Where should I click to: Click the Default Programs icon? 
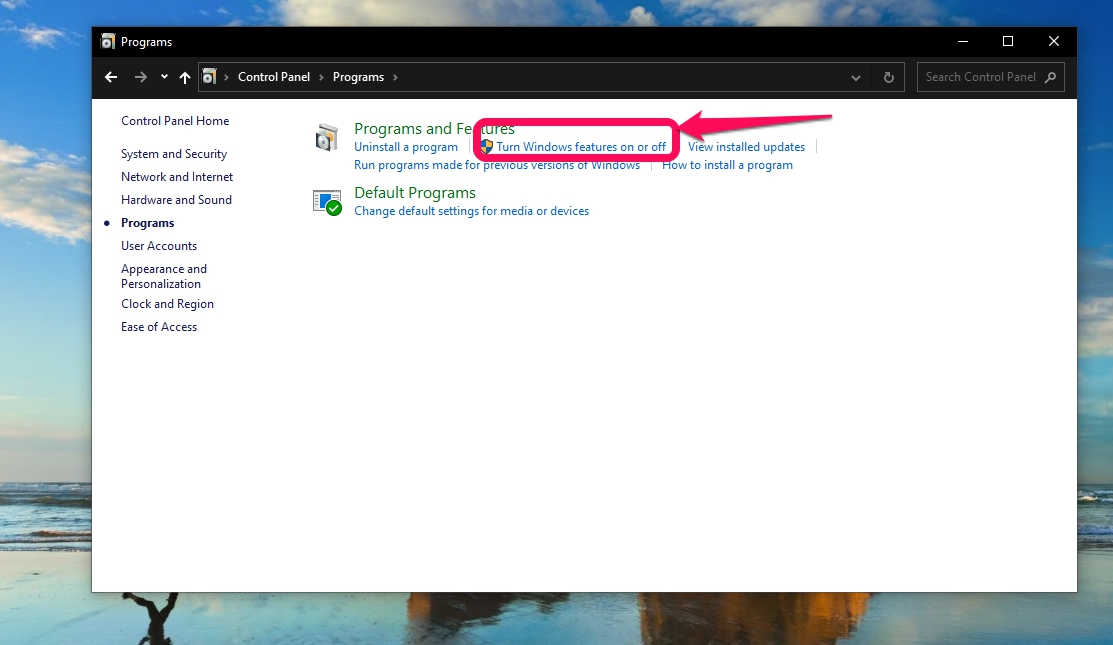pos(327,202)
